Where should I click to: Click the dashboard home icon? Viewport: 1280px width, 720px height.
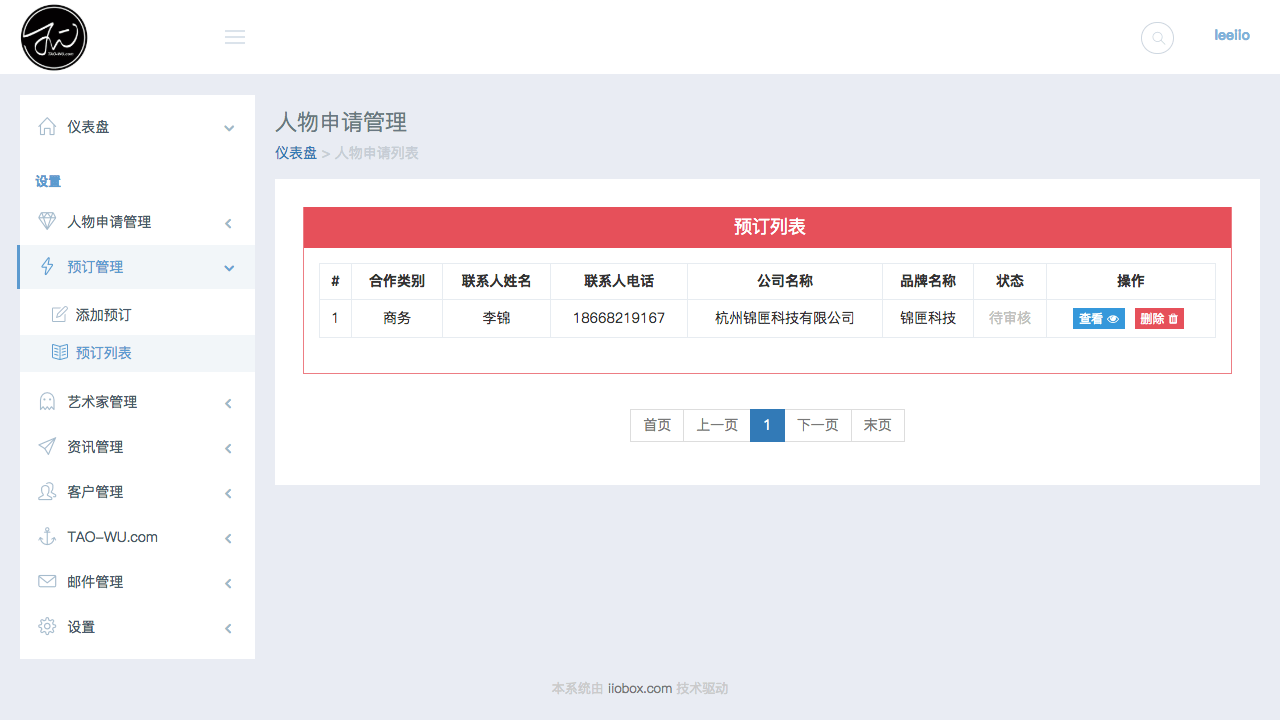point(47,126)
